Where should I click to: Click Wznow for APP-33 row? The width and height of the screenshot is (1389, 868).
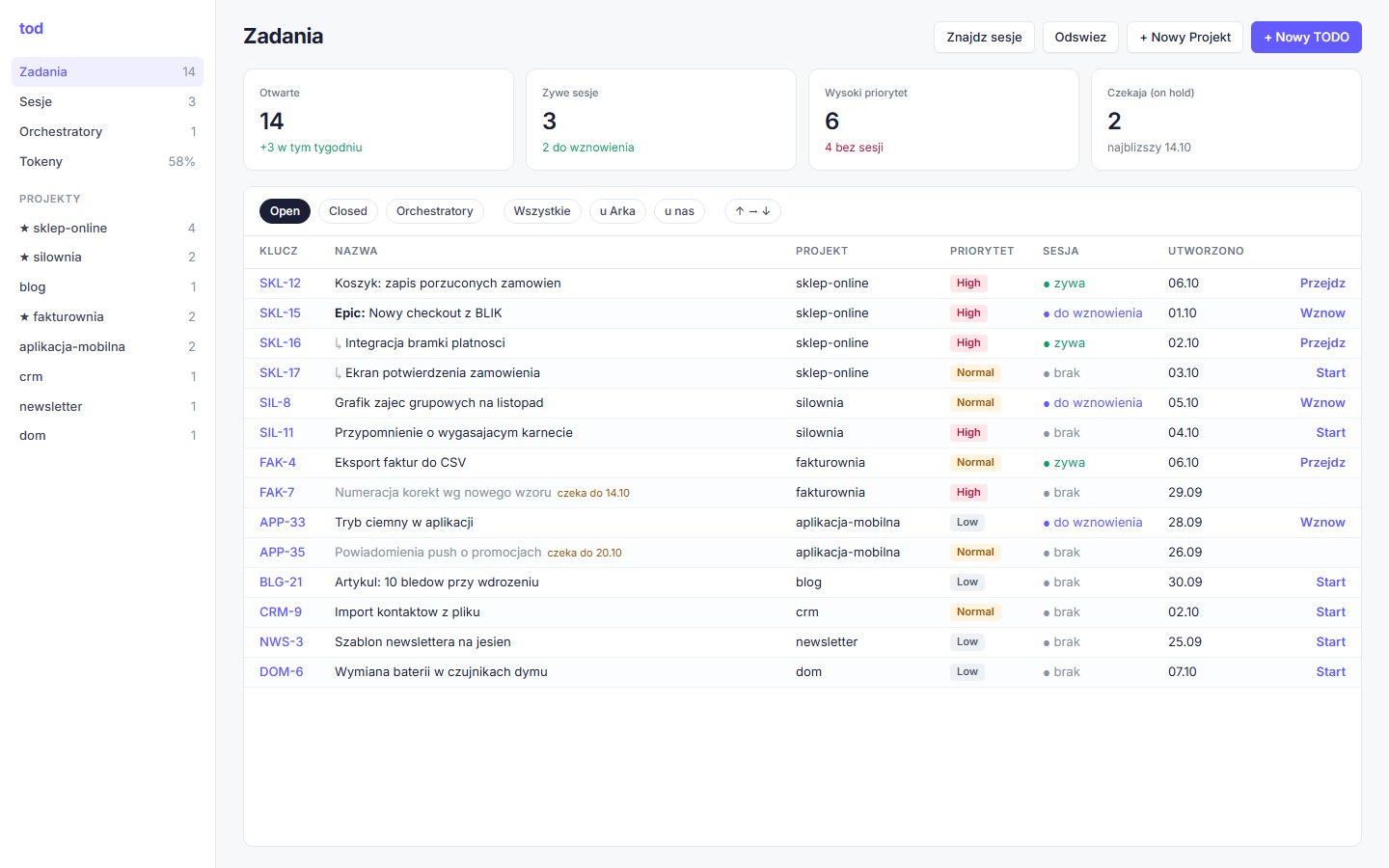[x=1322, y=522]
